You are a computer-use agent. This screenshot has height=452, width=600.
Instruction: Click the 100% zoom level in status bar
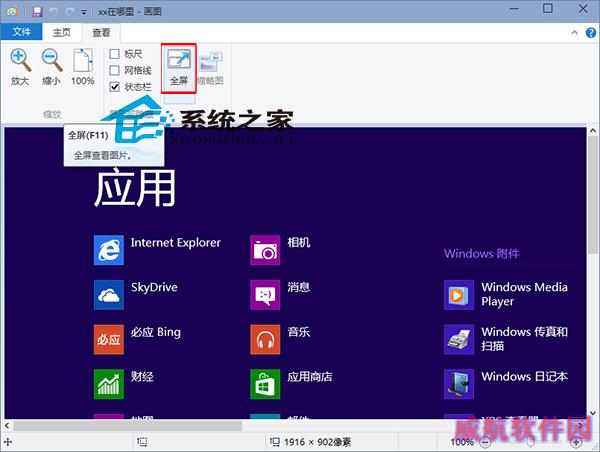tap(462, 442)
